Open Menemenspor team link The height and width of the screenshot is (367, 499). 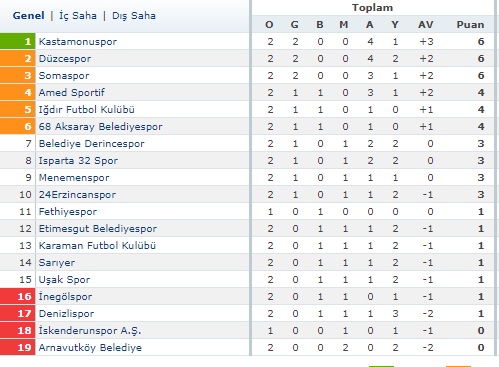[74, 178]
